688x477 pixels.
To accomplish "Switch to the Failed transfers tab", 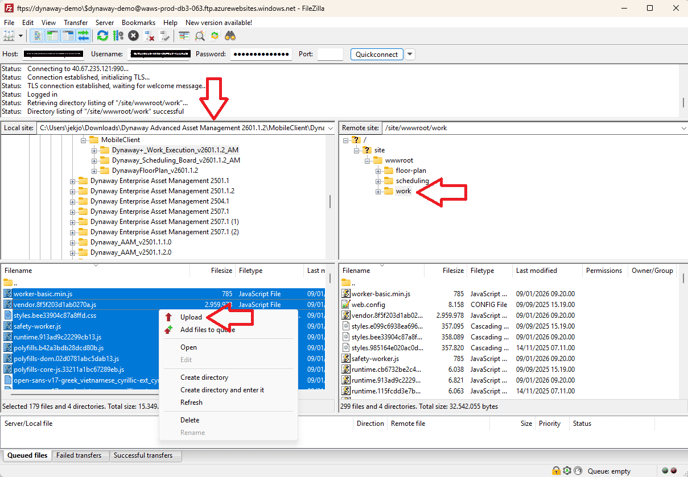I will [80, 455].
